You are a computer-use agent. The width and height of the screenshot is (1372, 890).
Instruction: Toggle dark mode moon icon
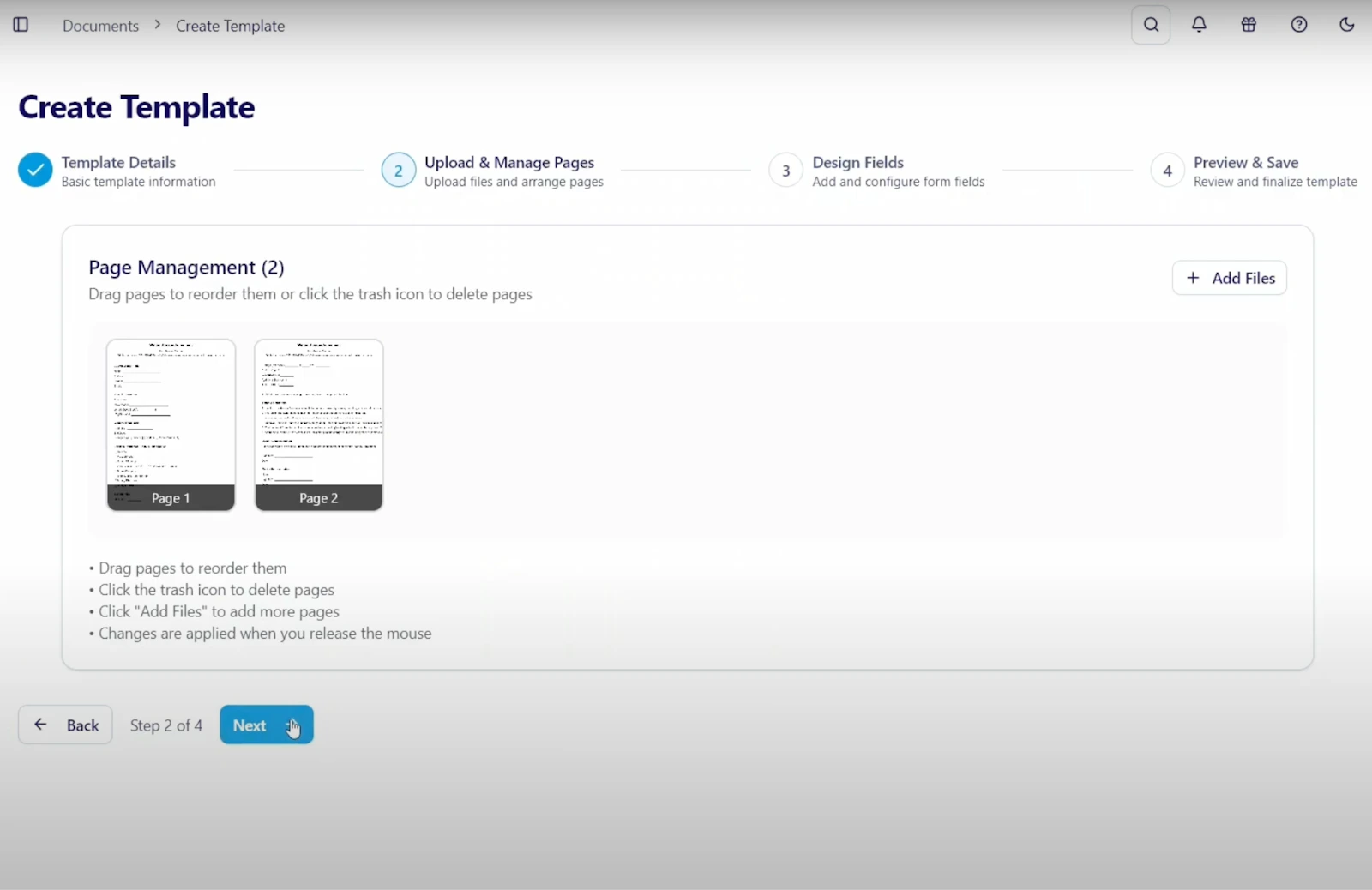coord(1346,25)
